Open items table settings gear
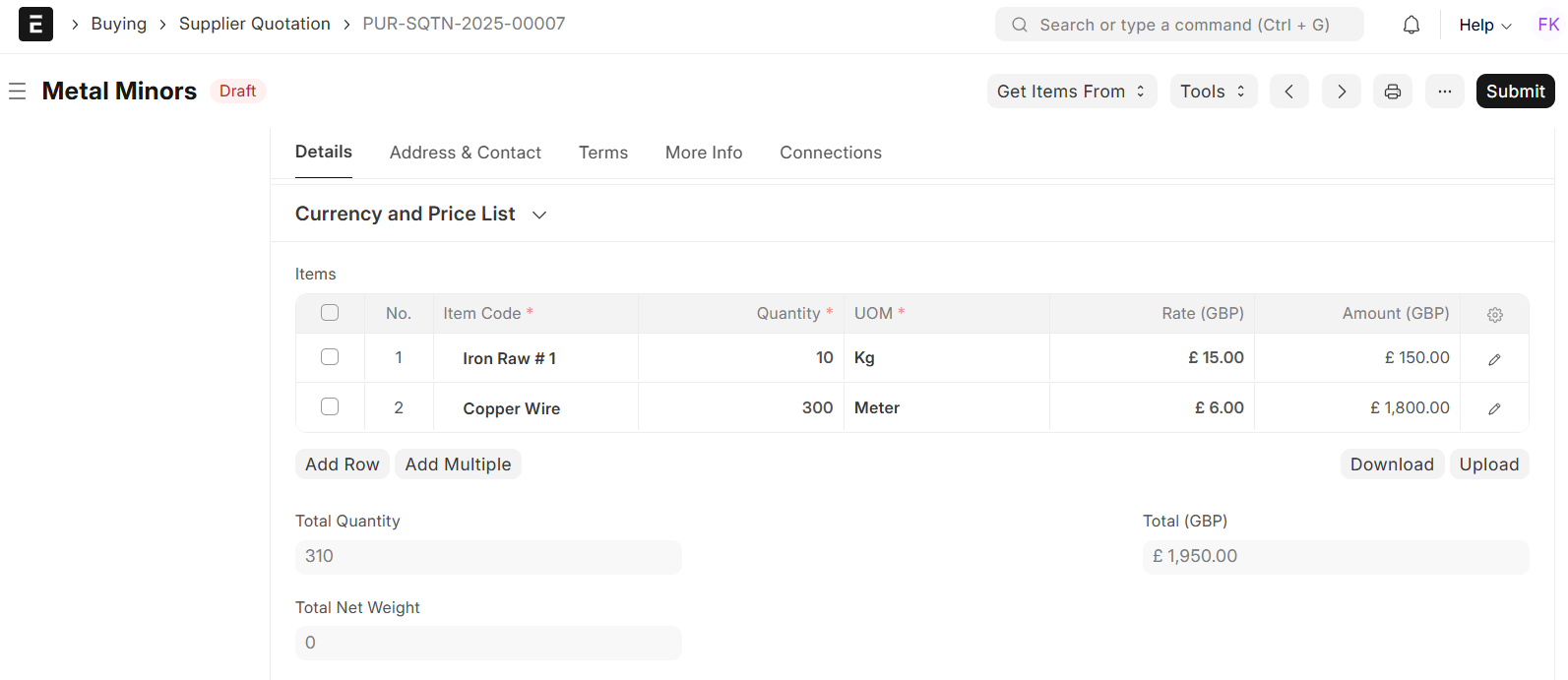This screenshot has width=1568, height=680. tap(1494, 315)
